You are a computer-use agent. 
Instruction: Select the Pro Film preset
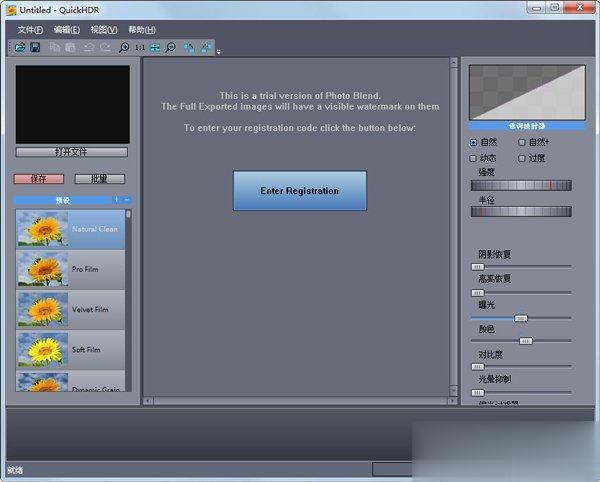(70, 269)
